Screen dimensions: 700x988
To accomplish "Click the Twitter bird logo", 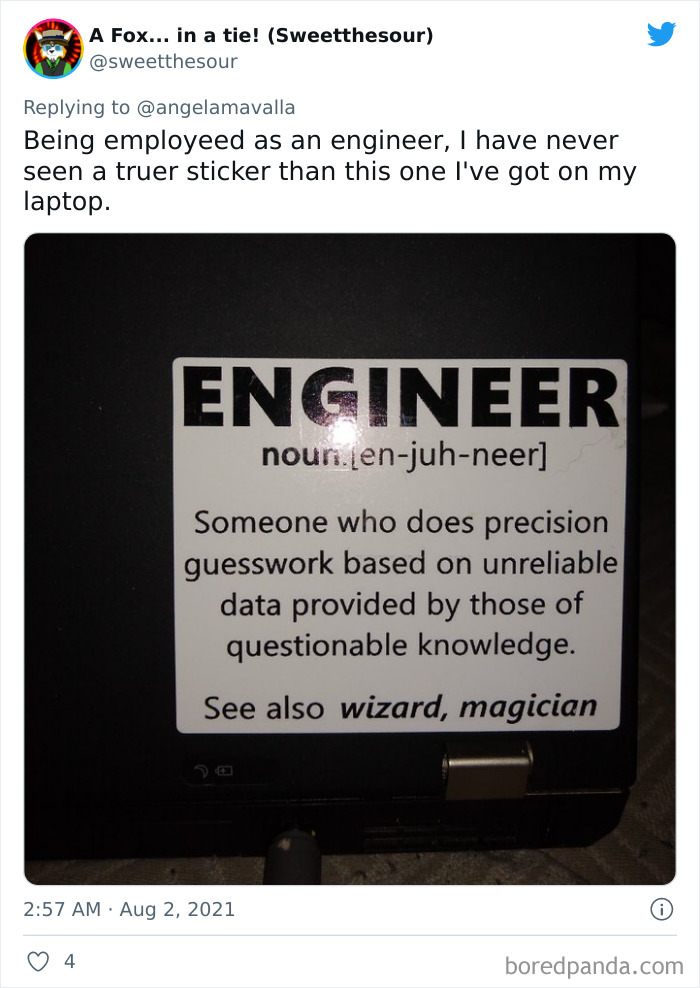I will tap(661, 34).
